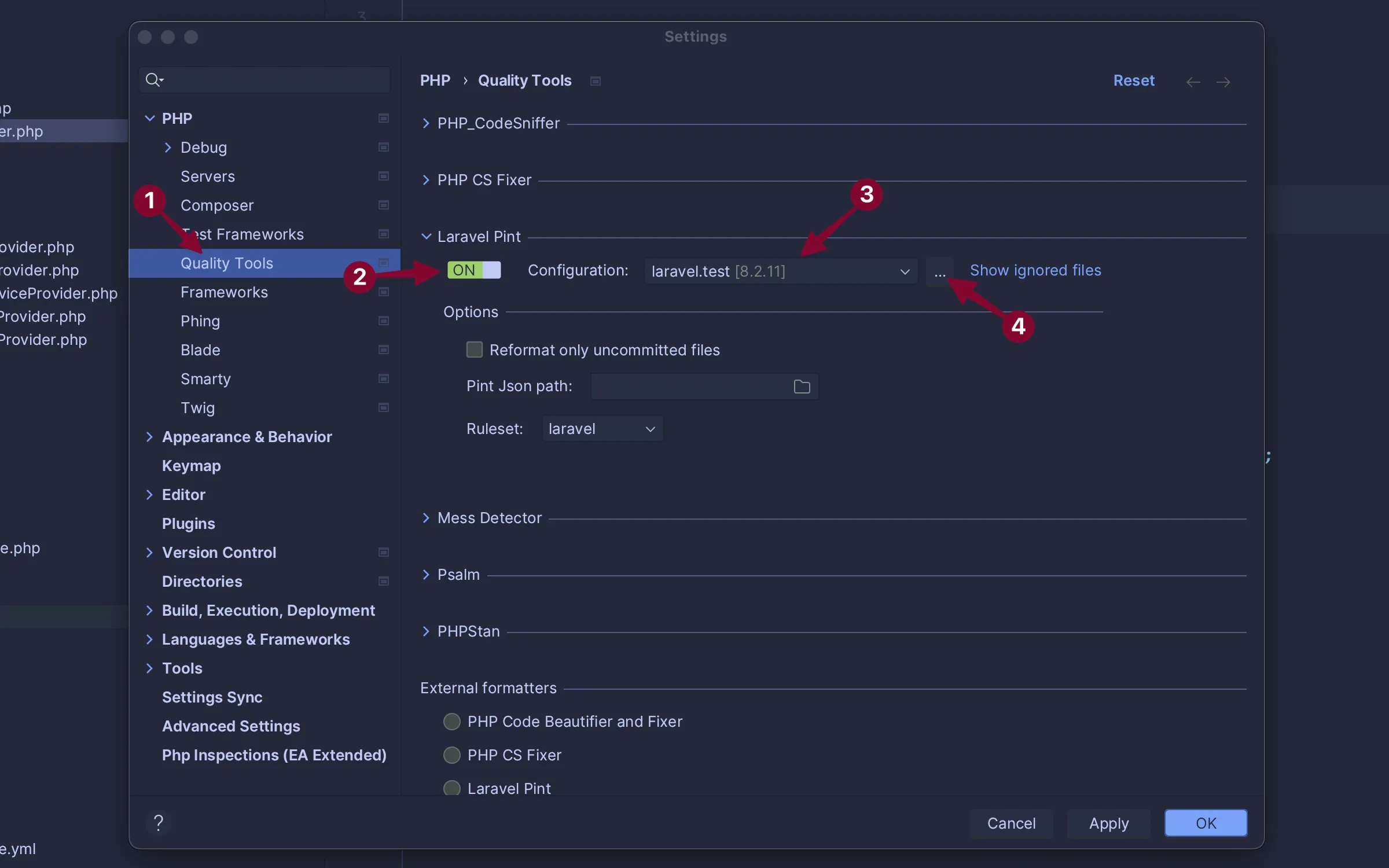Click the project settings icon on the Composer row
The height and width of the screenshot is (868, 1389).
[x=383, y=205]
